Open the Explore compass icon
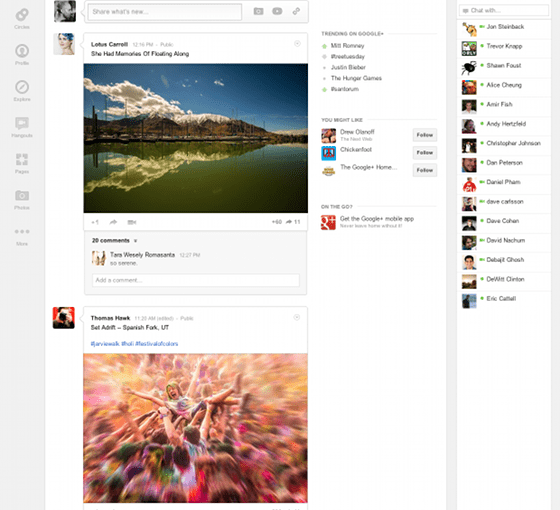The width and height of the screenshot is (560, 510). pos(22,87)
